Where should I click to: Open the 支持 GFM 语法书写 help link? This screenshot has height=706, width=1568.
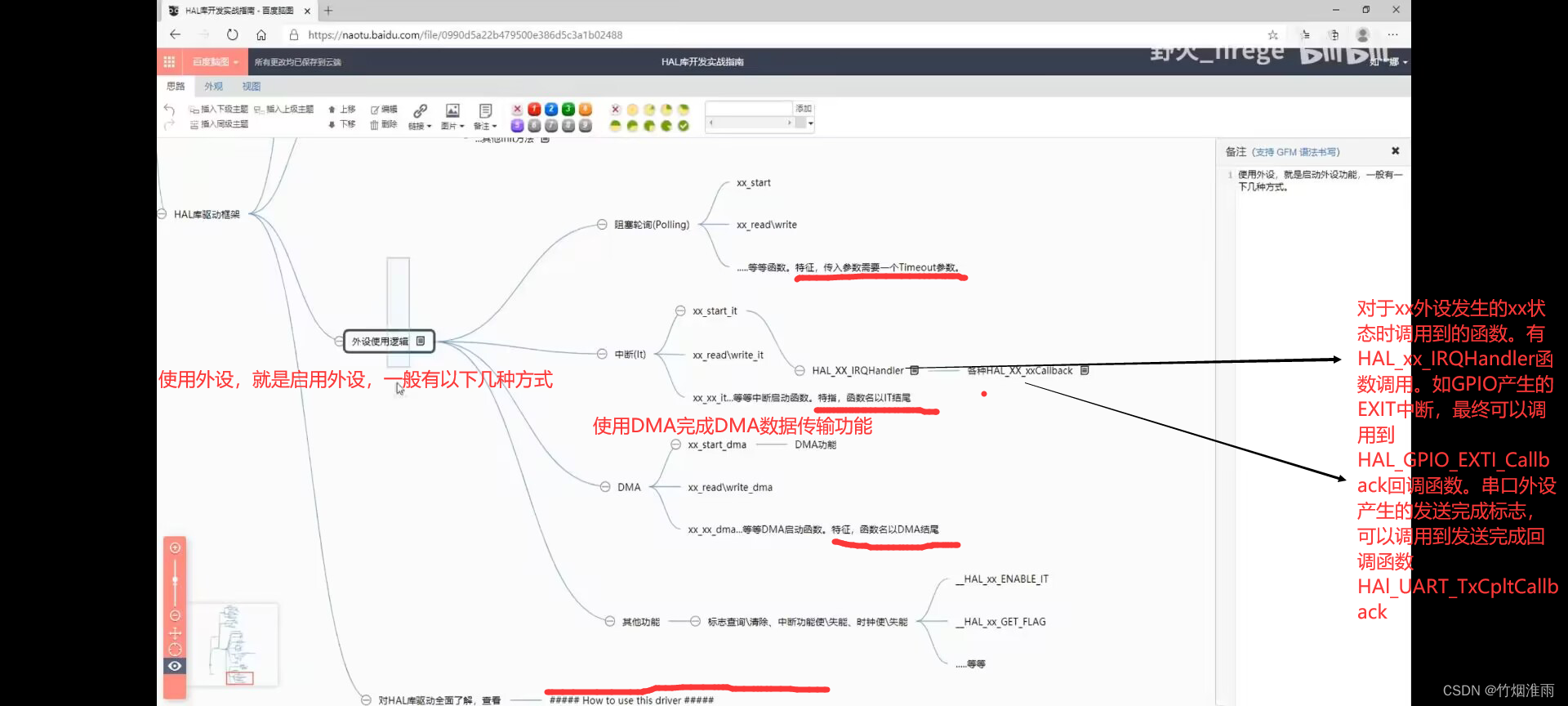click(x=1296, y=152)
